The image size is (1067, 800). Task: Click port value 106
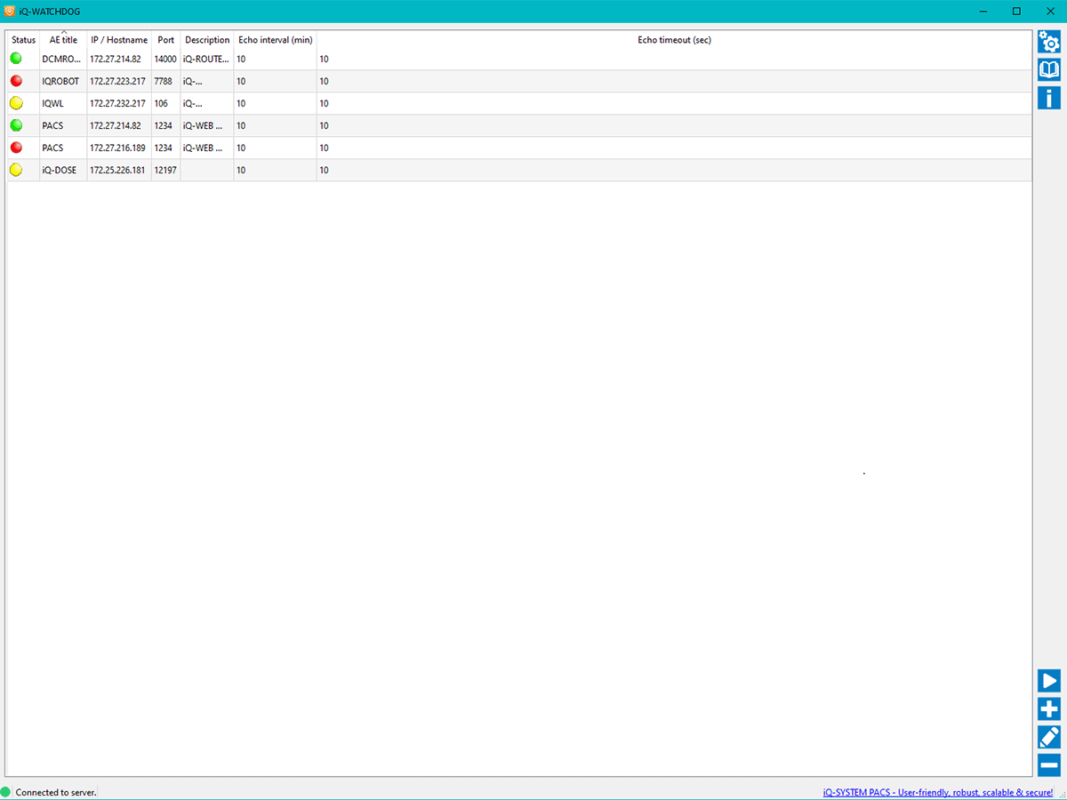pos(161,103)
